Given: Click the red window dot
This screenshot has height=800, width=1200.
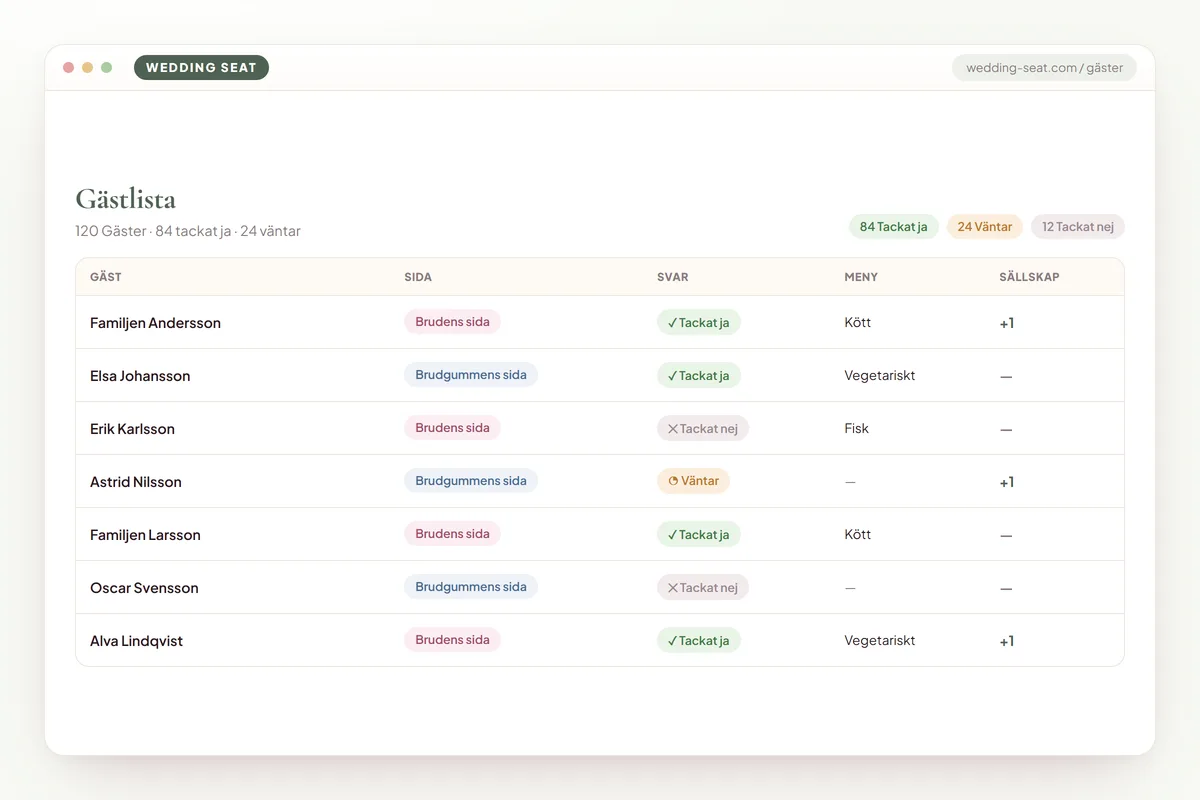Looking at the screenshot, I should point(69,68).
